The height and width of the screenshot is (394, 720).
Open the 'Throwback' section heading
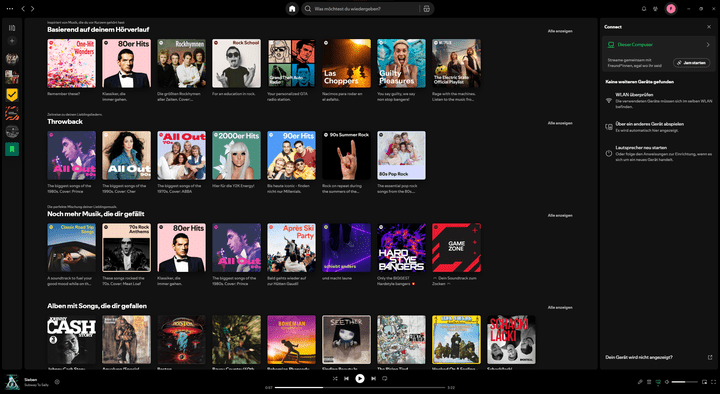tap(65, 122)
